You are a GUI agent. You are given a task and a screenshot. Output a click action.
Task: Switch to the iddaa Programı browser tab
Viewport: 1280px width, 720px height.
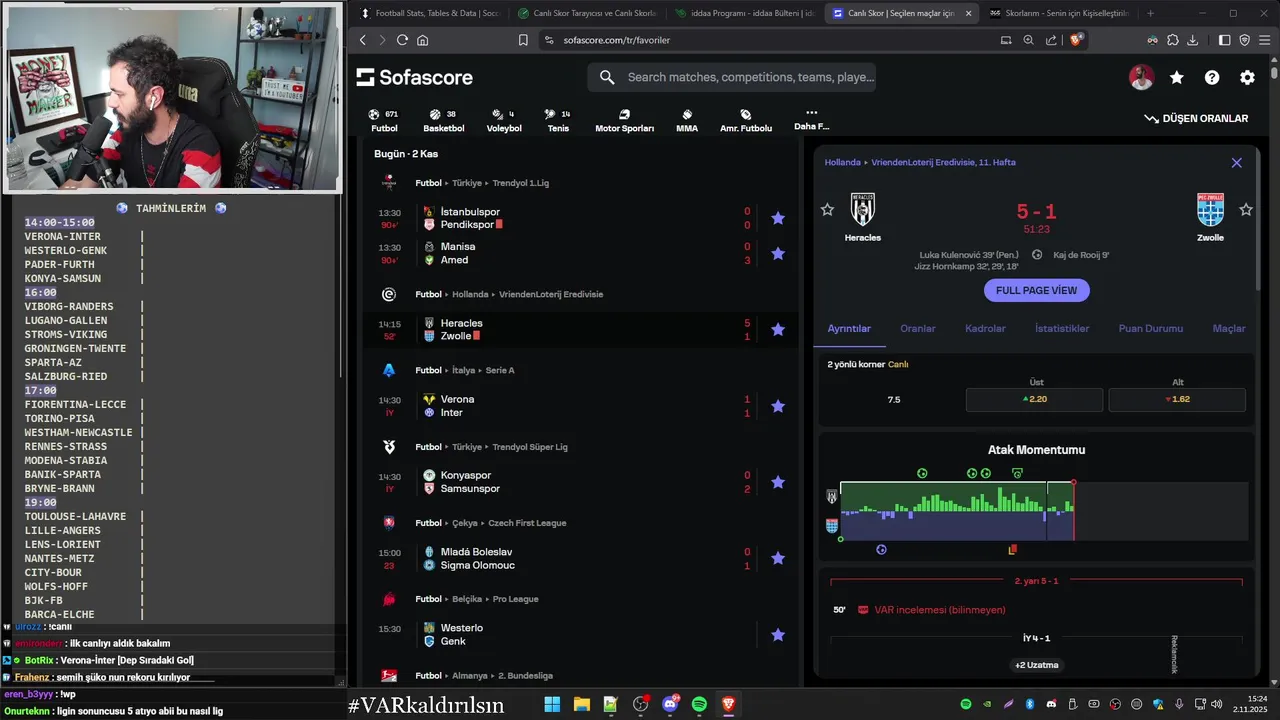[744, 13]
